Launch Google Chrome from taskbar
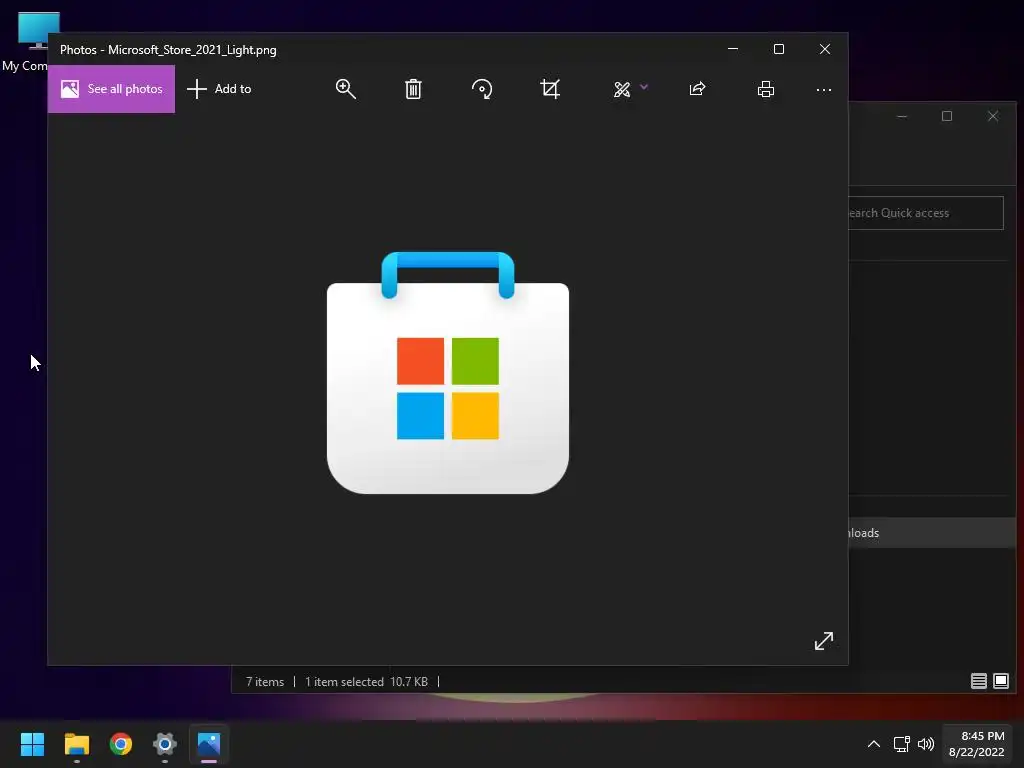1024x768 pixels. [121, 744]
